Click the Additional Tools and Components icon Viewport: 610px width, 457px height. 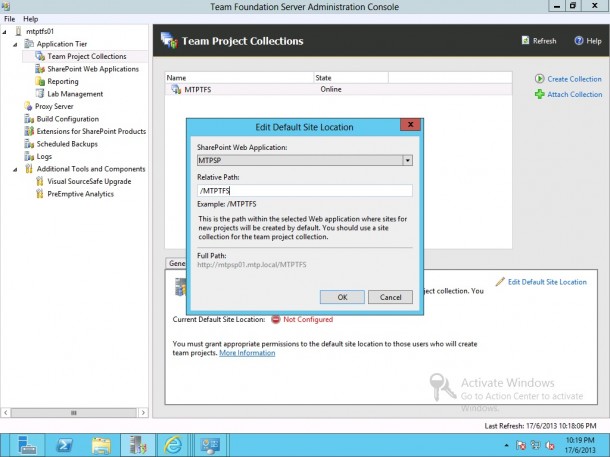tap(29, 168)
